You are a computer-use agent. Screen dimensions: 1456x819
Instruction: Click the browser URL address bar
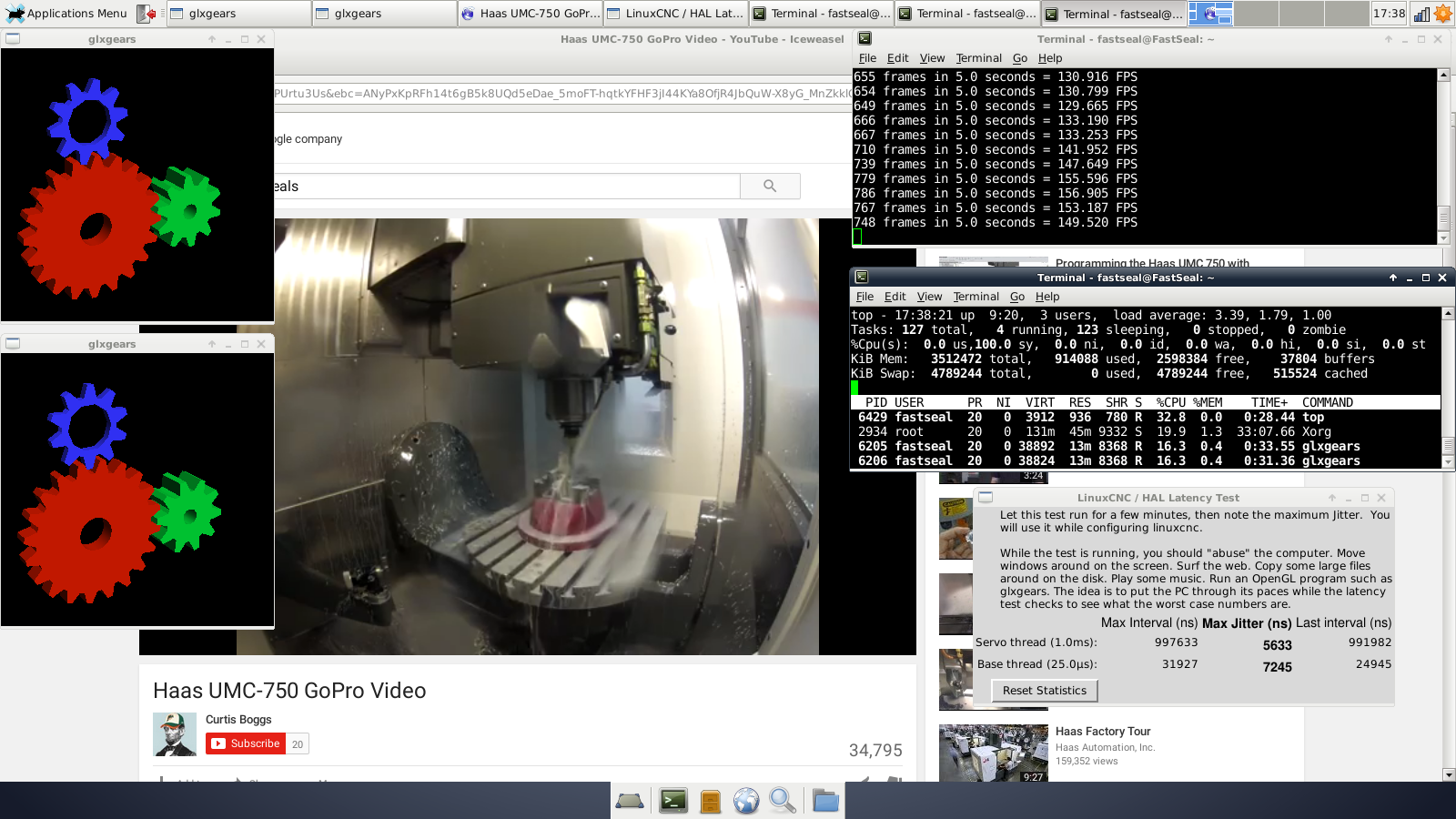pyautogui.click(x=562, y=93)
